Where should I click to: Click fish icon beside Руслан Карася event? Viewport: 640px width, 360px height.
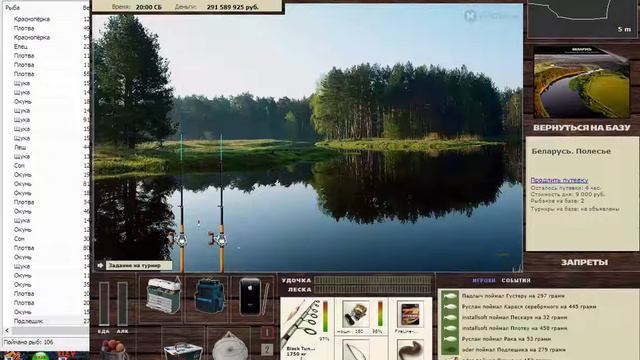[x=450, y=307]
